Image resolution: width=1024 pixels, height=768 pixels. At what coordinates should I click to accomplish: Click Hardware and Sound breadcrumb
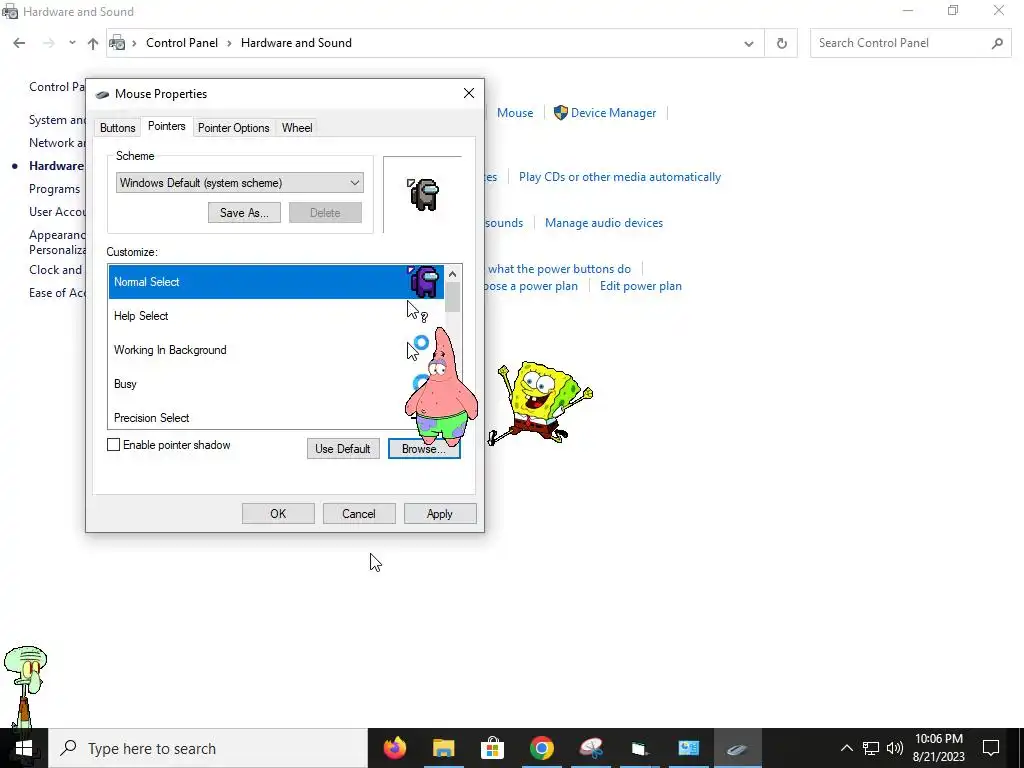(x=296, y=43)
